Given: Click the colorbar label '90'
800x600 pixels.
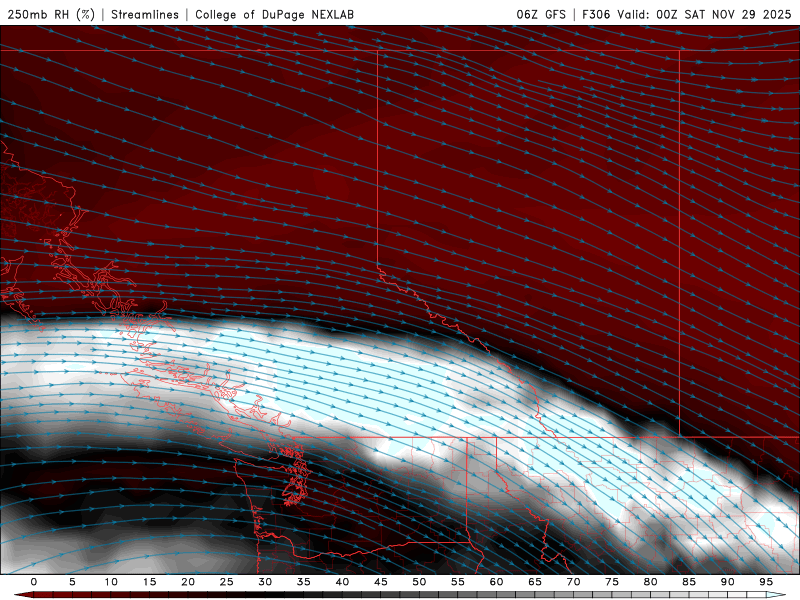Looking at the screenshot, I should [x=728, y=582].
